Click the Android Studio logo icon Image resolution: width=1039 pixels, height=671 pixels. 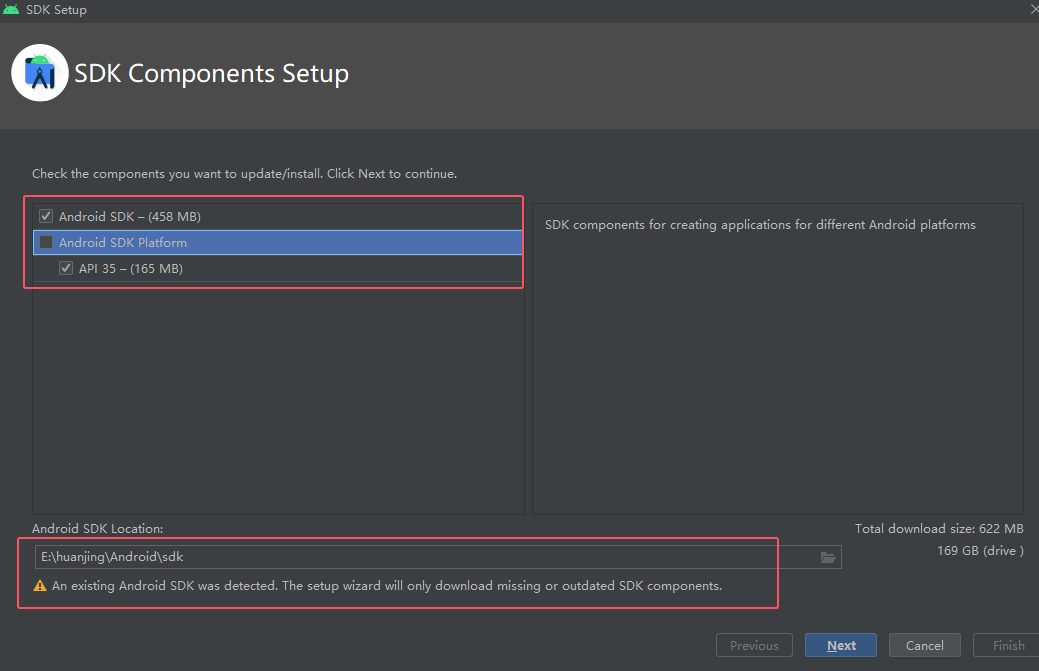[40, 73]
